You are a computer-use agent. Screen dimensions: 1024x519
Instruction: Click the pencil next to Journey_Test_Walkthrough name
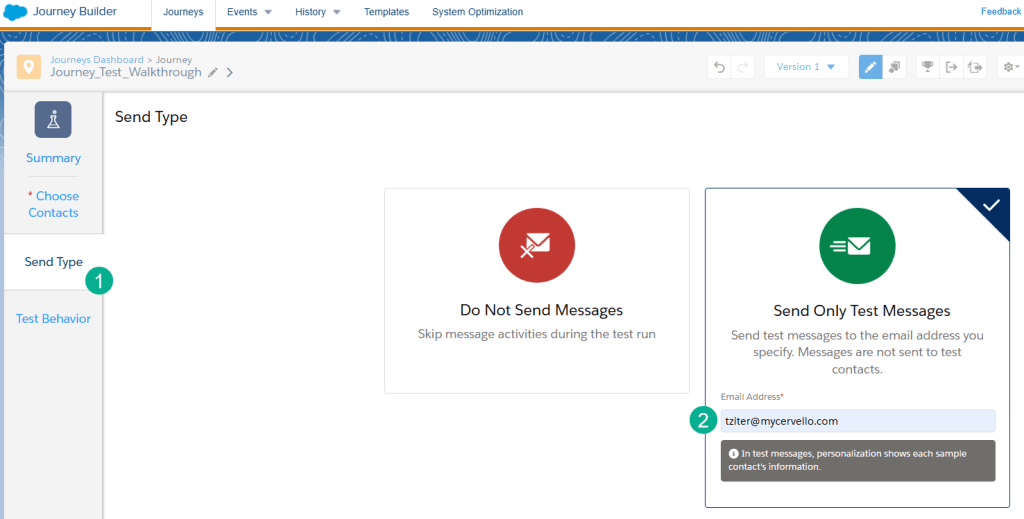coord(212,72)
